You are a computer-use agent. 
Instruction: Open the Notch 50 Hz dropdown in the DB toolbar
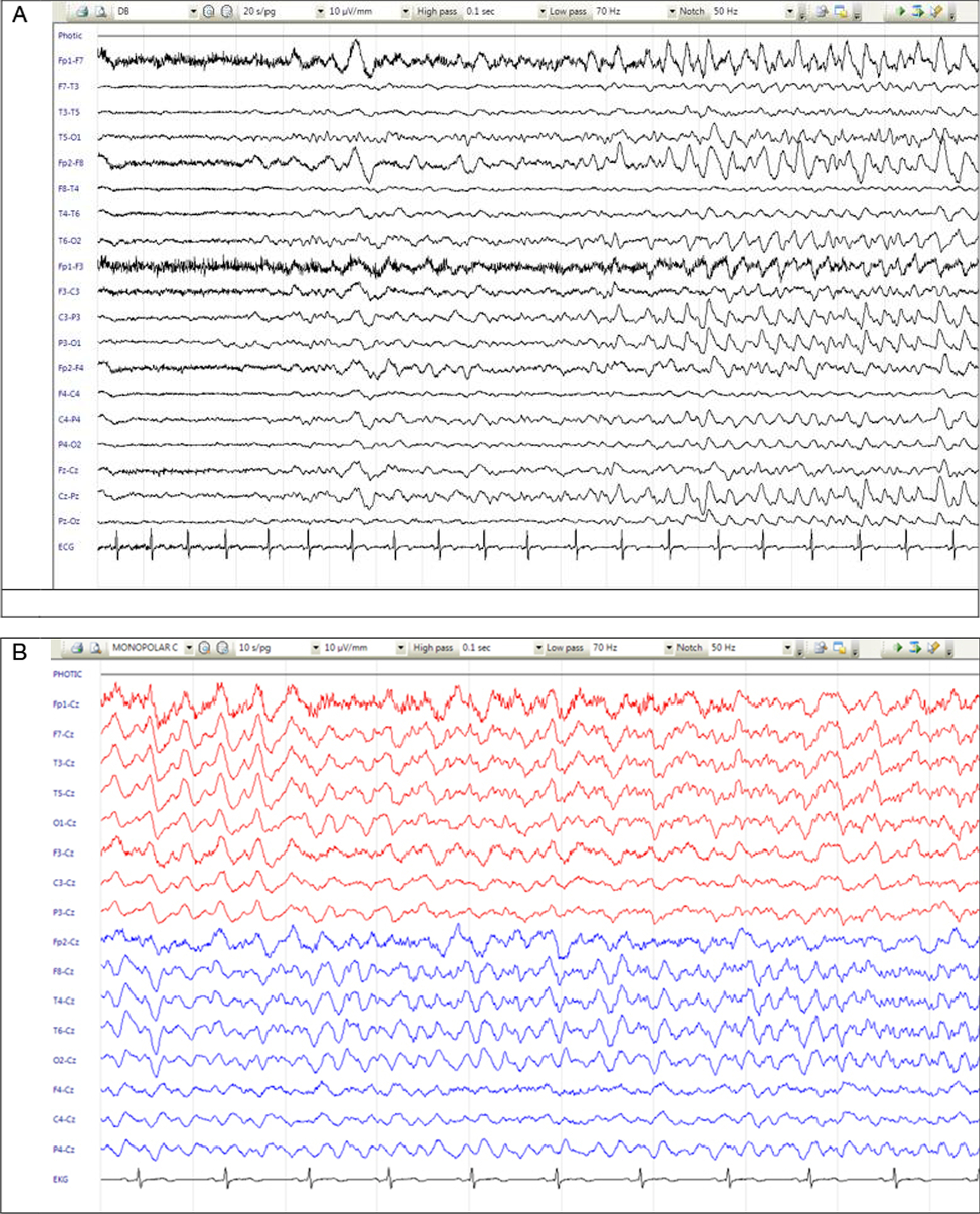click(790, 11)
